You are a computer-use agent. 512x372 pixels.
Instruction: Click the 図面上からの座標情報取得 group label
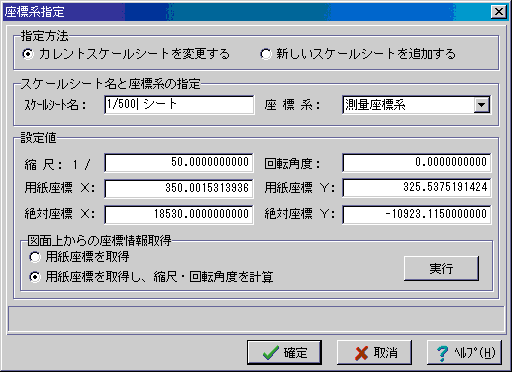click(99, 240)
